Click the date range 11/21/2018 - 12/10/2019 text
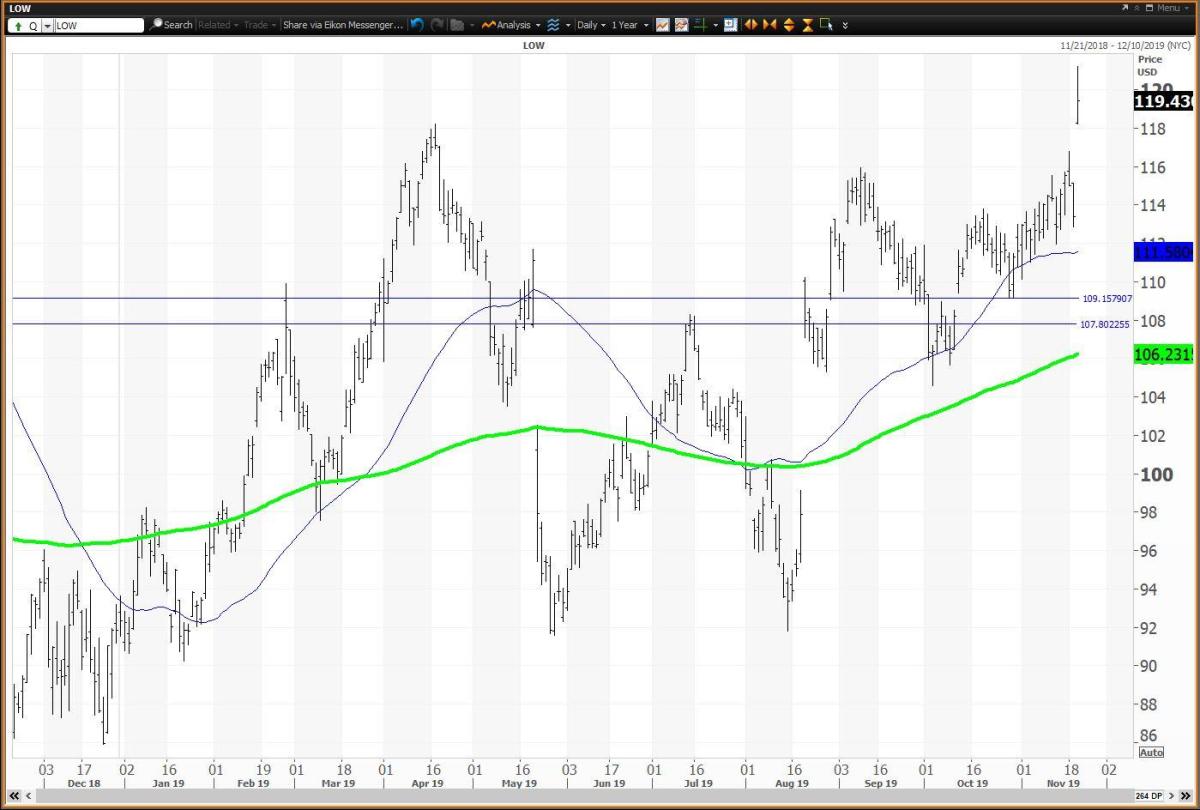1200x810 pixels. point(1127,45)
